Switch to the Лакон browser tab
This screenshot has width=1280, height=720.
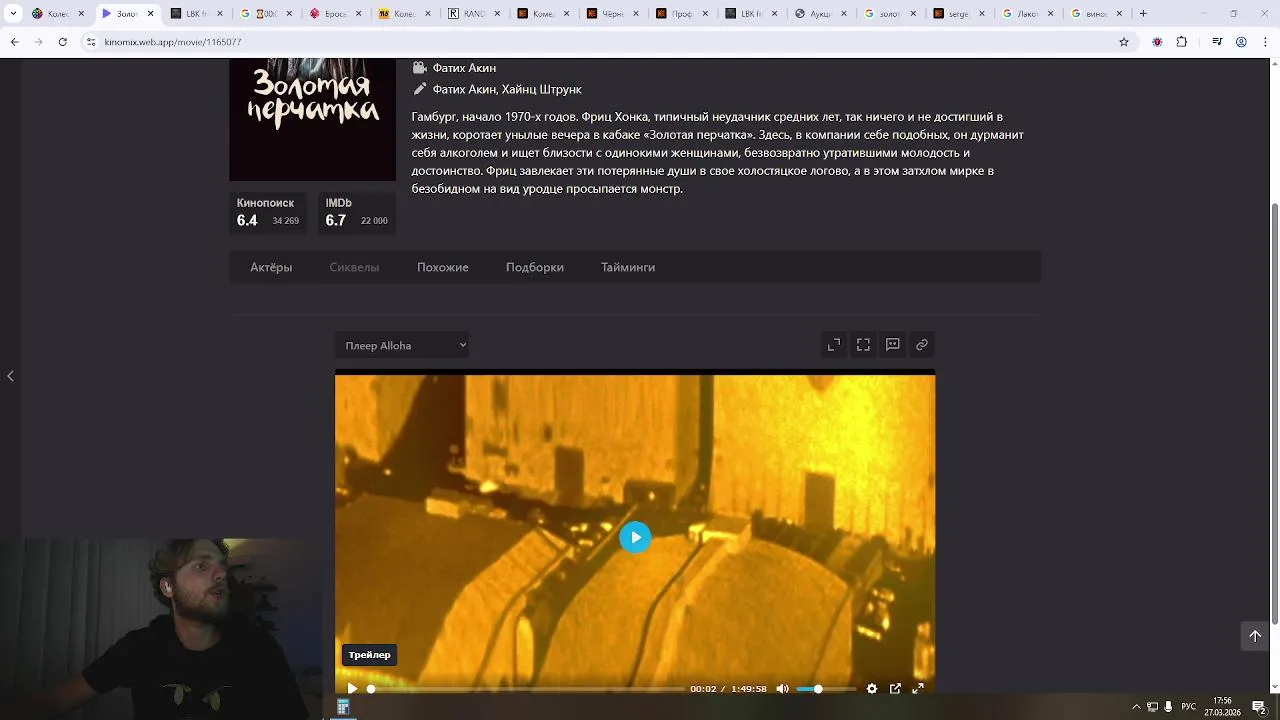tap(1026, 14)
